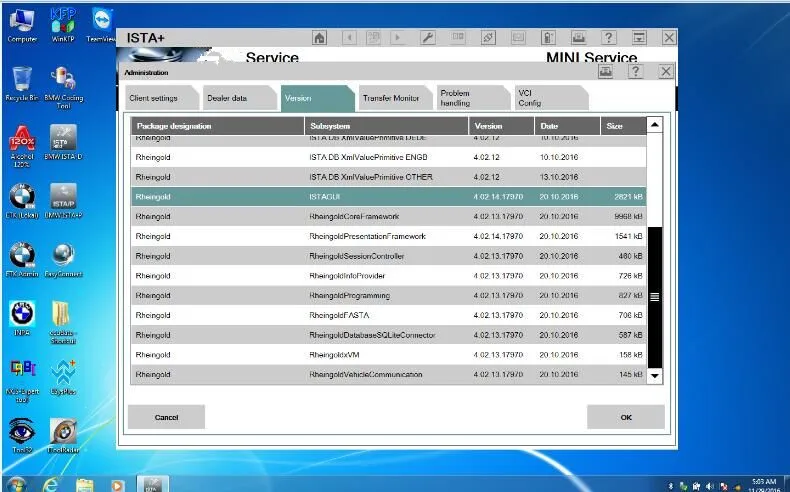The image size is (790, 492).
Task: Open help icon in Administration dialog
Action: [636, 72]
